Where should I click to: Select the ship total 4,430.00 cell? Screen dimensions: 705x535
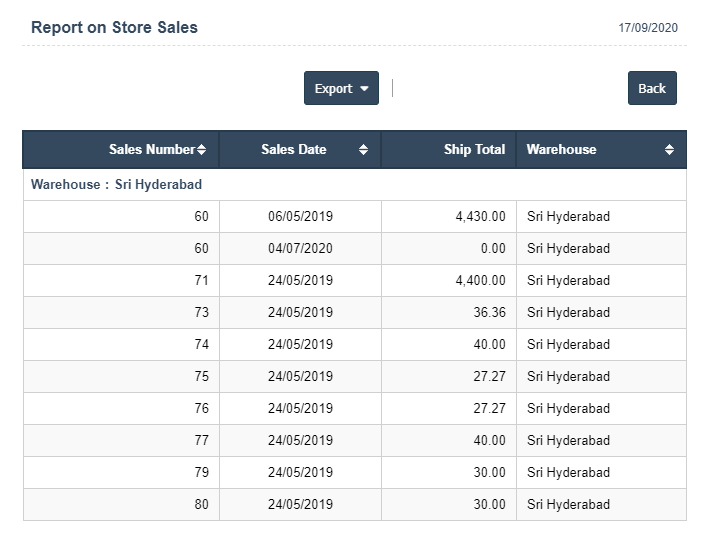pyautogui.click(x=480, y=217)
